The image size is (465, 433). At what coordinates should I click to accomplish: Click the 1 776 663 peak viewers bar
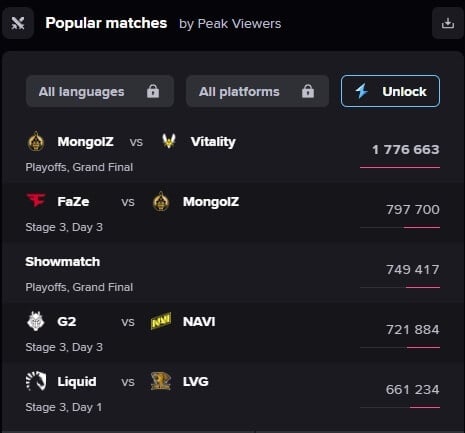400,167
